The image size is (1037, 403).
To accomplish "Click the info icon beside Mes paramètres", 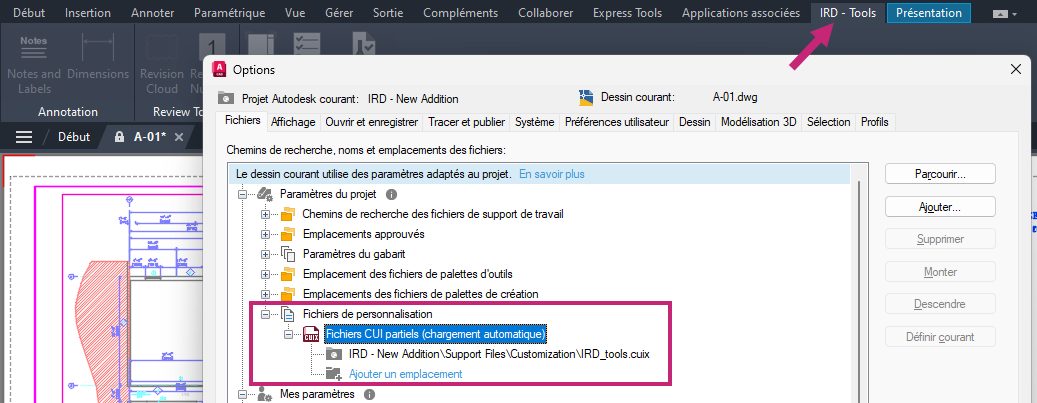I will [369, 395].
